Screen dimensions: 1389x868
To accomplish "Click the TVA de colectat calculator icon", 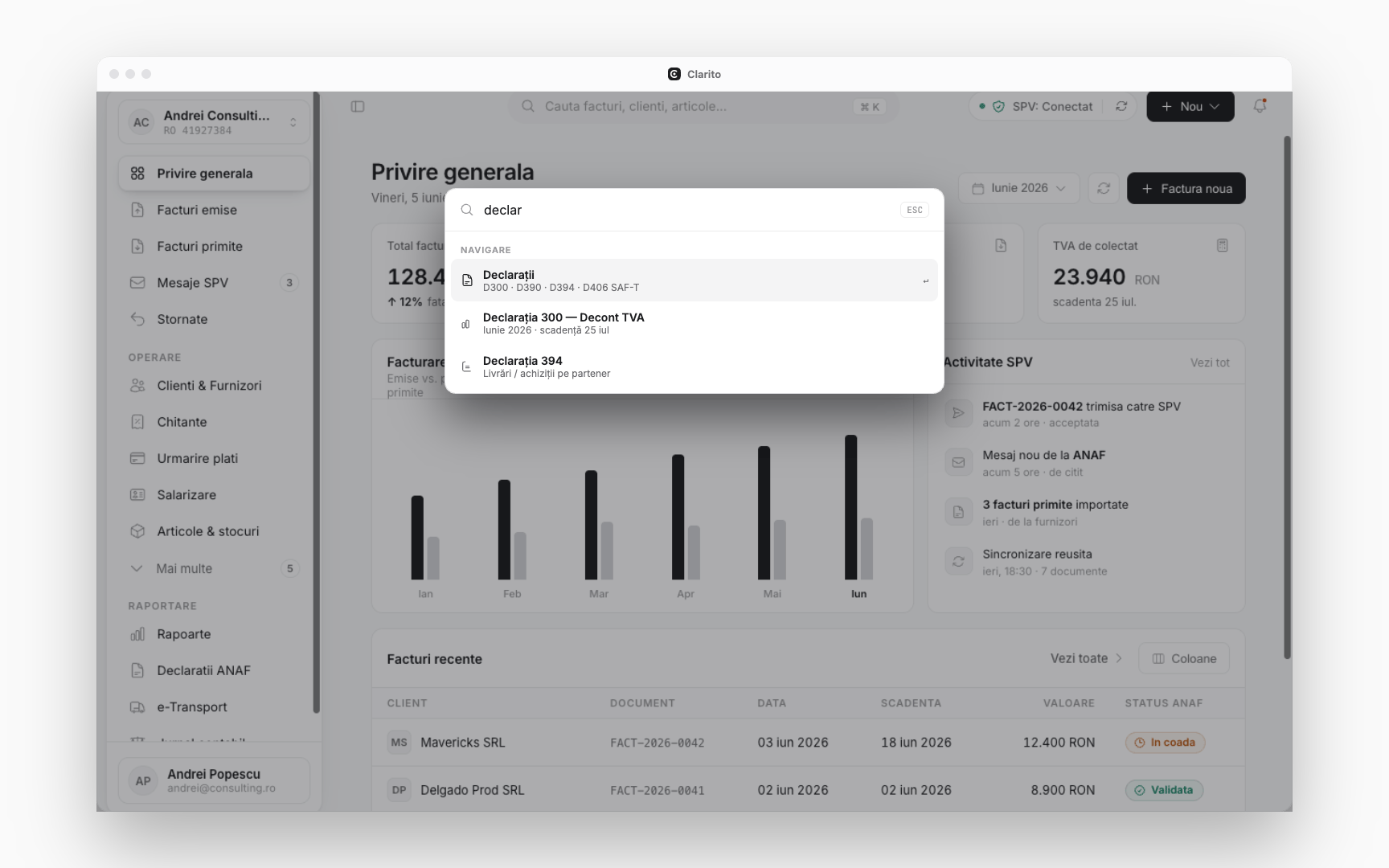I will pyautogui.click(x=1222, y=245).
